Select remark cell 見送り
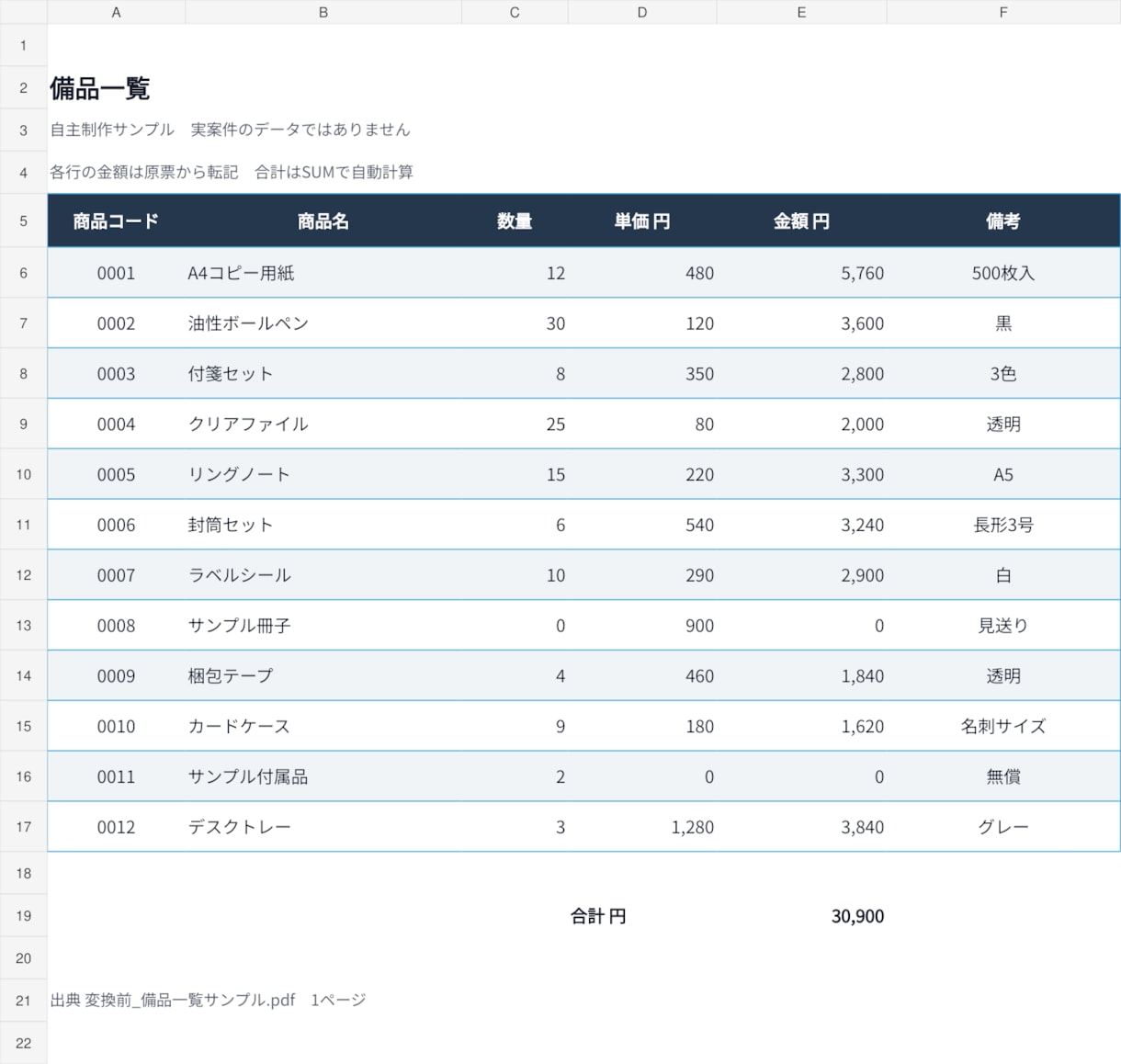 (1003, 626)
